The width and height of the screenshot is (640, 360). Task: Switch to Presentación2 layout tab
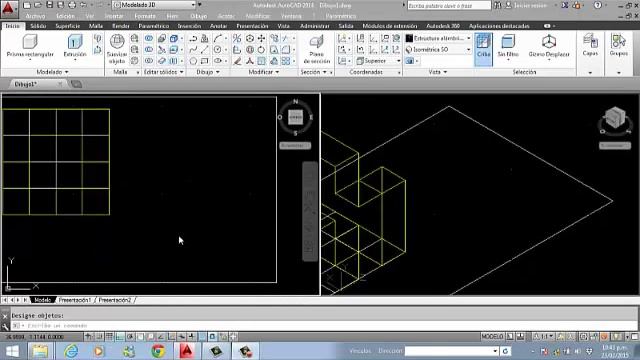click(115, 300)
